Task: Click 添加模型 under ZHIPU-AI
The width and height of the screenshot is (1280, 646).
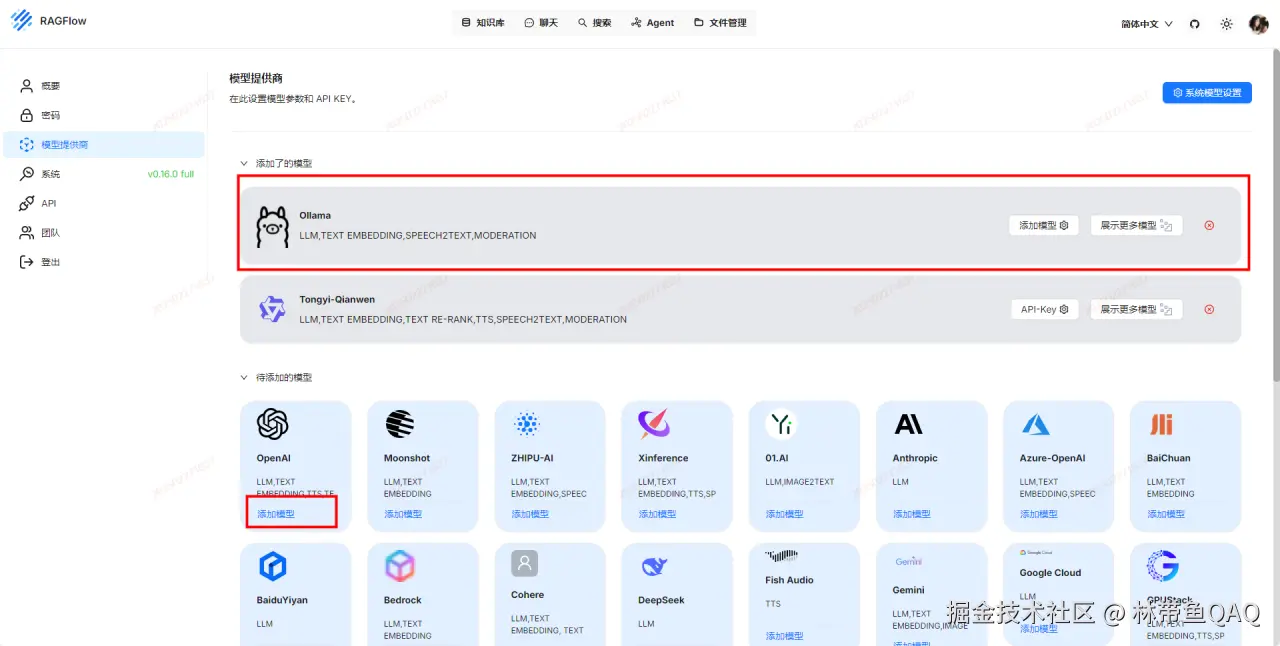Action: point(530,514)
